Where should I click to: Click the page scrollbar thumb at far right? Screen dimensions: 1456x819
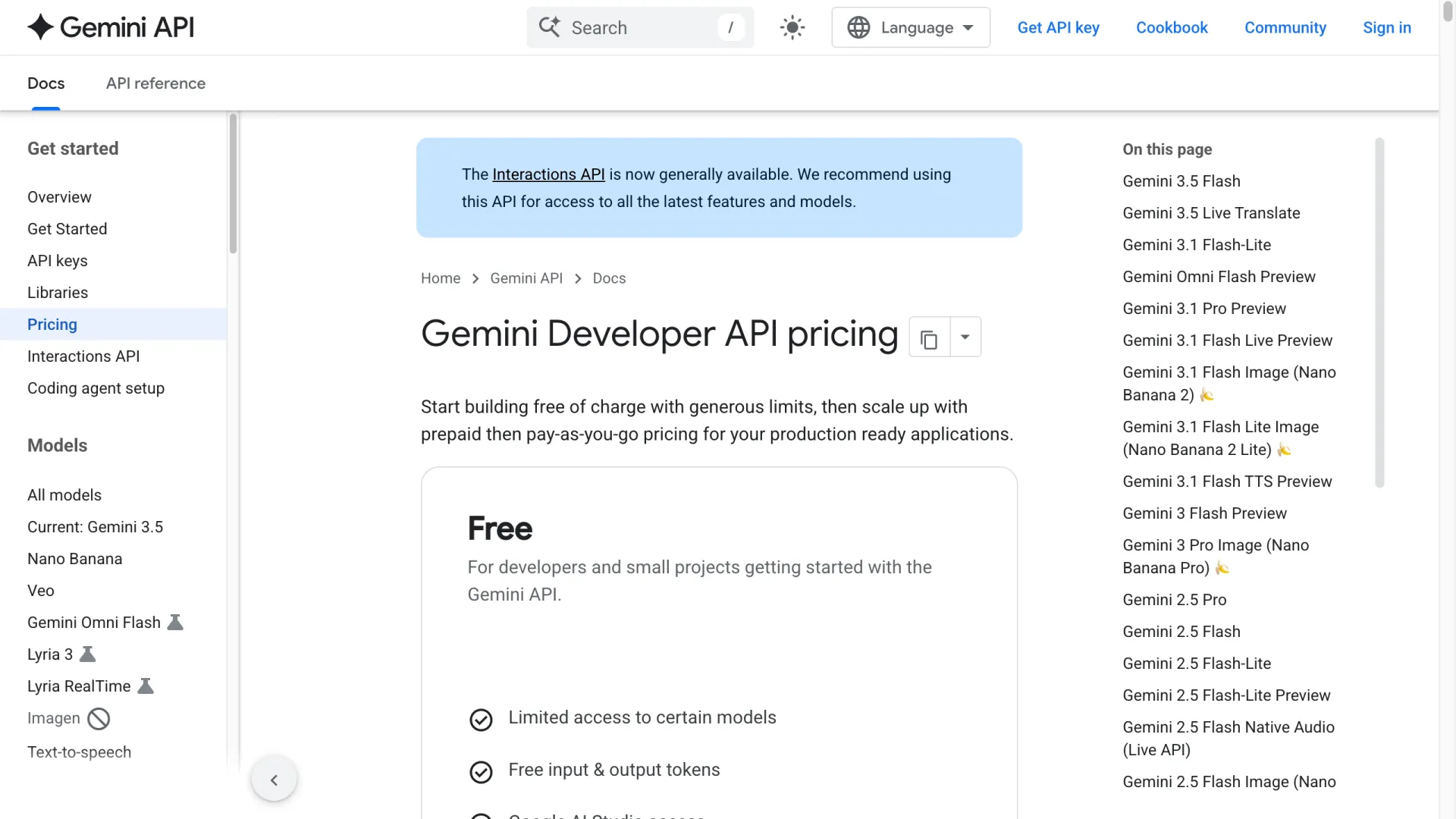click(1448, 12)
